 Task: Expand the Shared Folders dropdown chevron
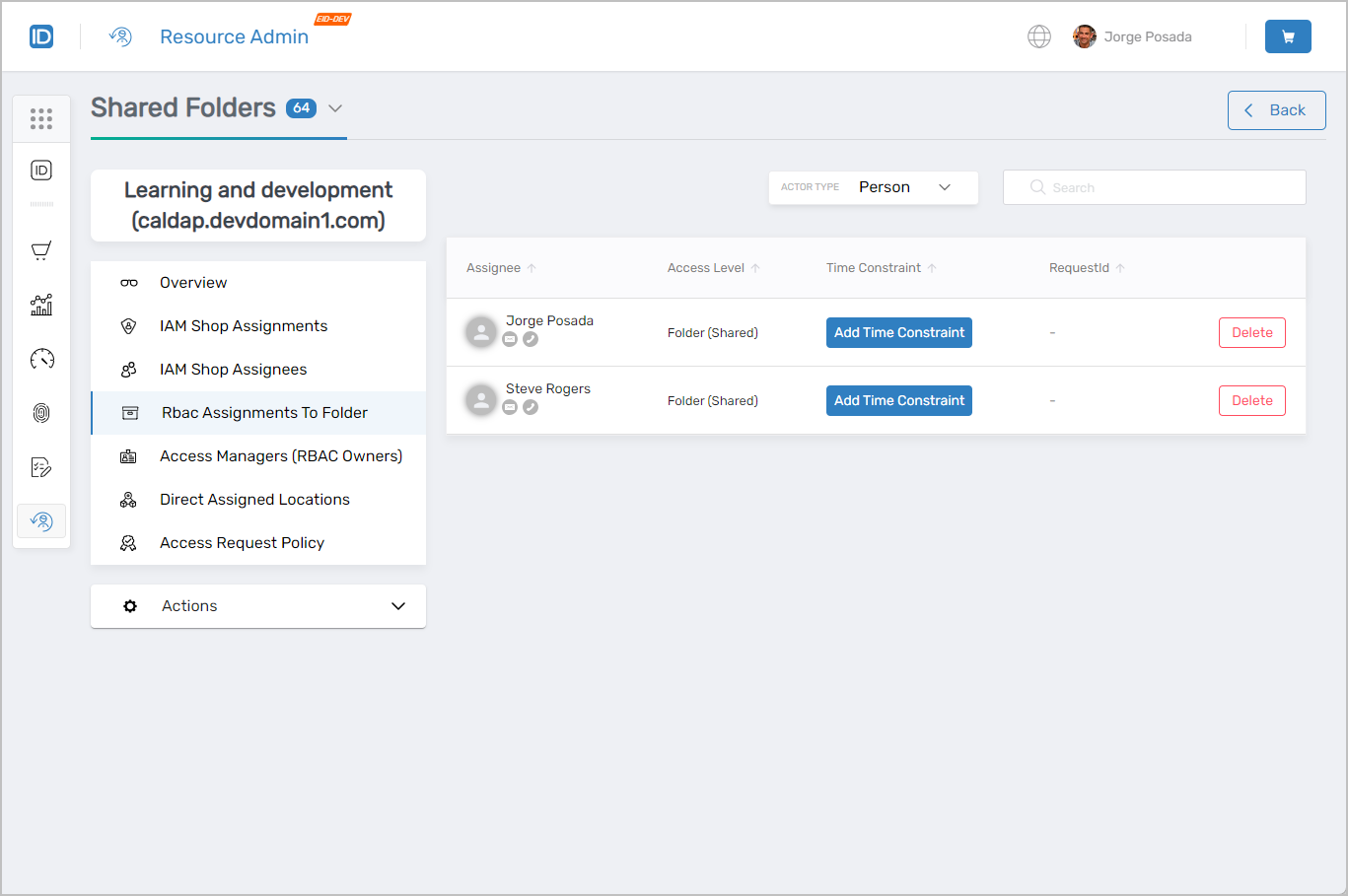pyautogui.click(x=335, y=108)
